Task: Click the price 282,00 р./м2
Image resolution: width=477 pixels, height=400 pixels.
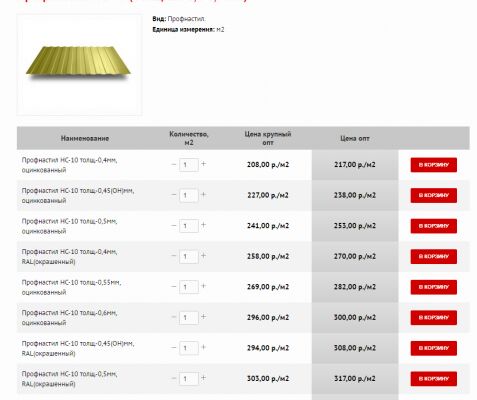Action: [x=355, y=287]
